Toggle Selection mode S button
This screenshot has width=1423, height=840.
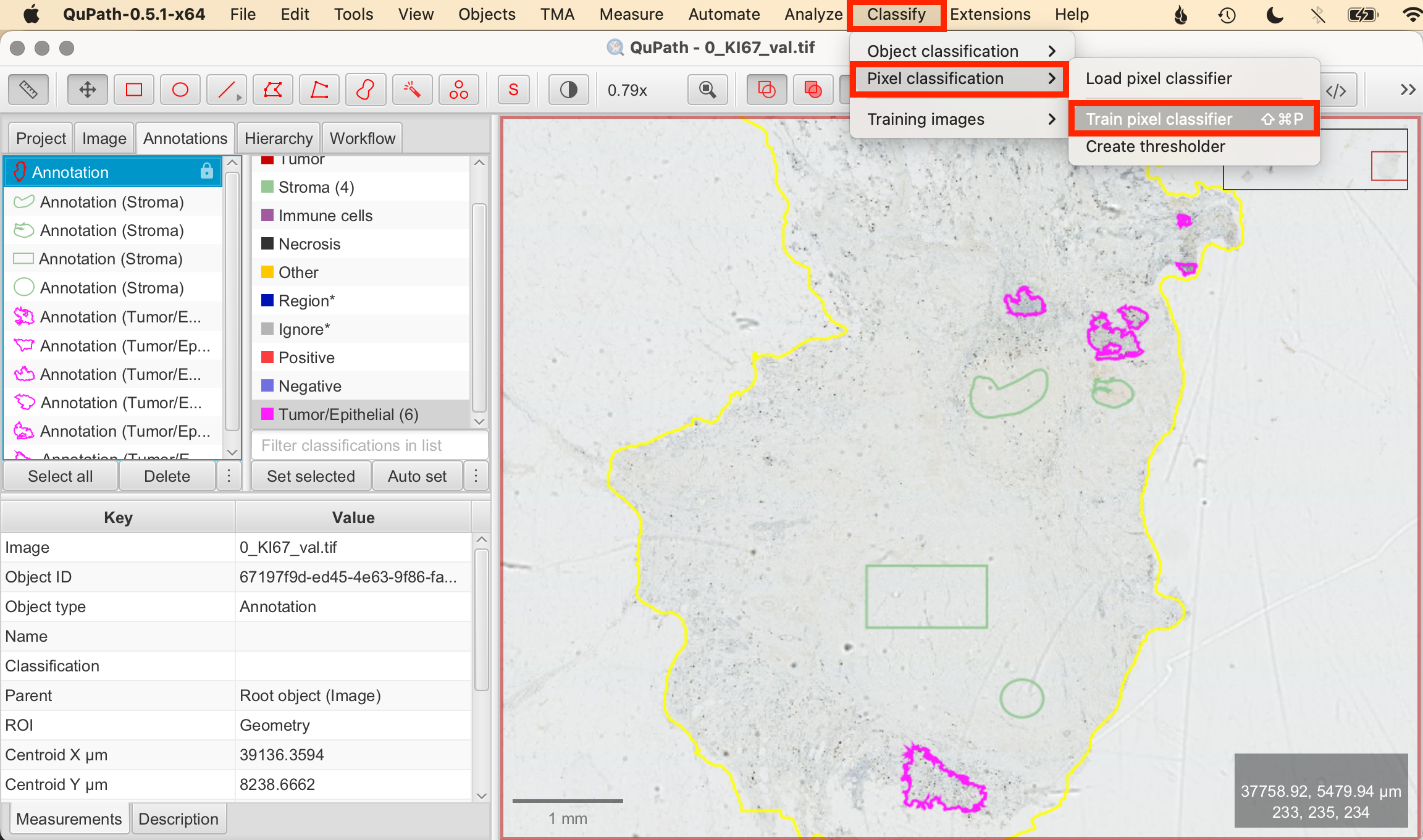pos(513,90)
